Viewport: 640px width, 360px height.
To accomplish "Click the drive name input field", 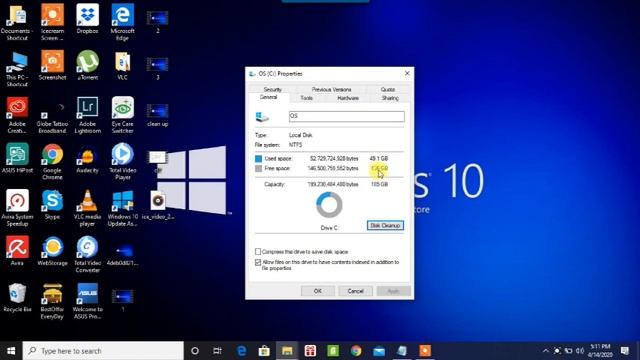I will (x=347, y=116).
